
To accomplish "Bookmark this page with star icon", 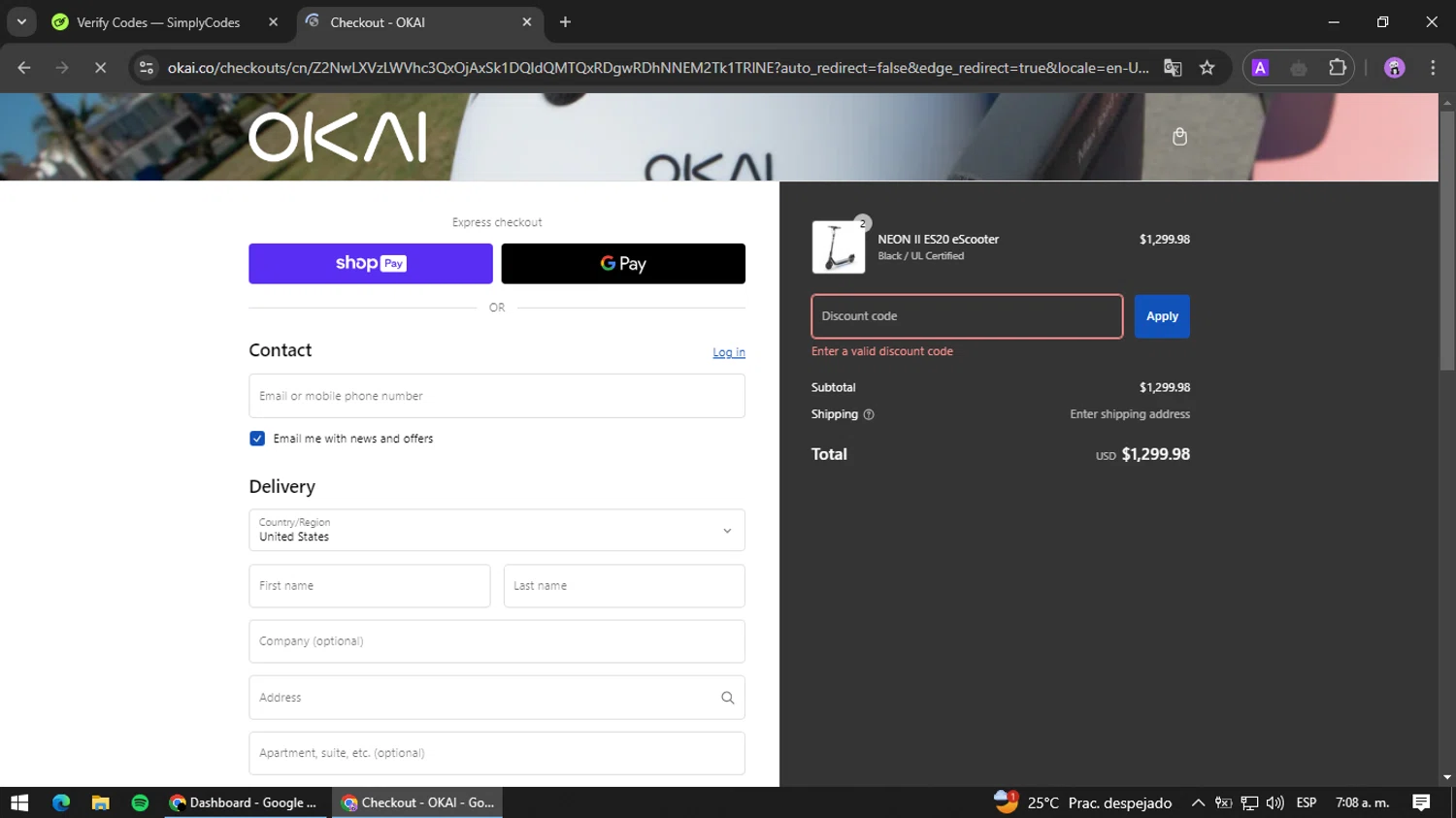I will (x=1207, y=68).
